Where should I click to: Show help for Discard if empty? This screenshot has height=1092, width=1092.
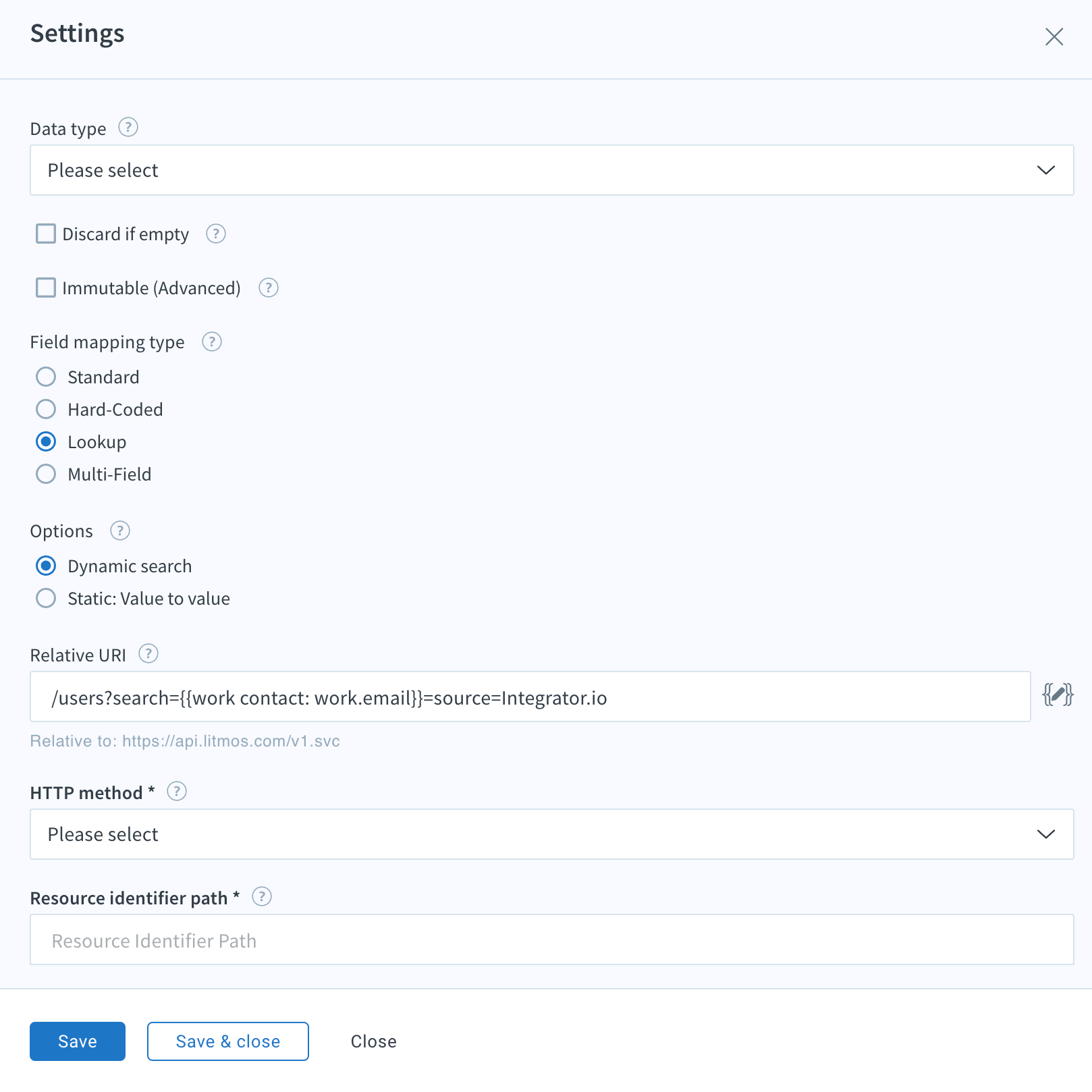[215, 234]
